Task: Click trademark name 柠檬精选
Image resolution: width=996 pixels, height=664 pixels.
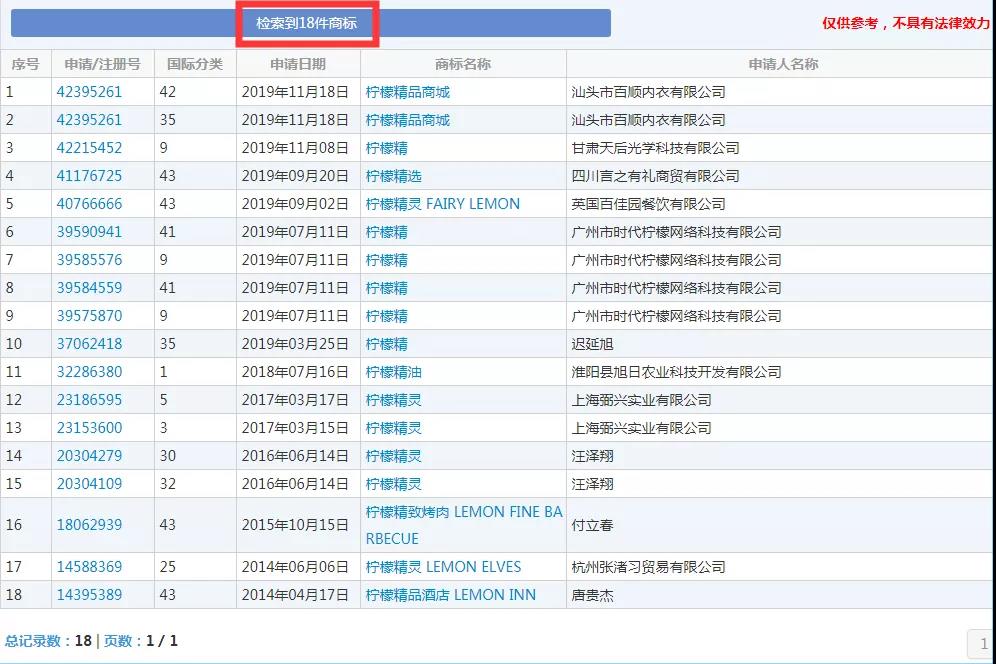Action: point(393,176)
